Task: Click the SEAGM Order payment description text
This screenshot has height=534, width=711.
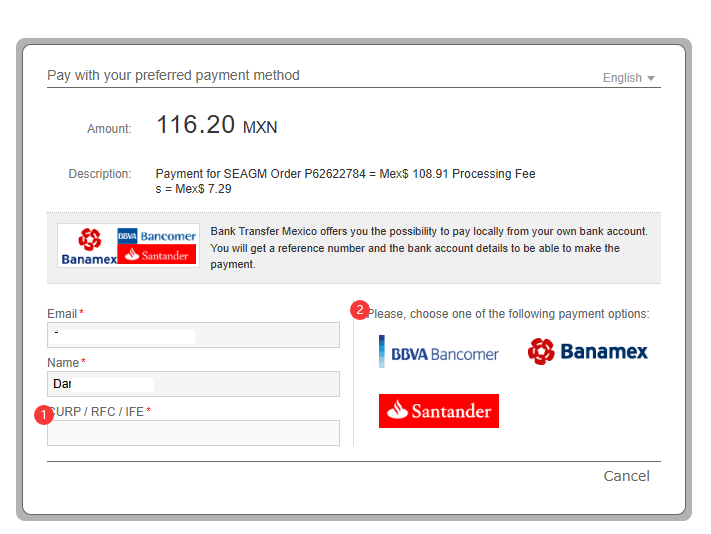Action: tap(345, 181)
